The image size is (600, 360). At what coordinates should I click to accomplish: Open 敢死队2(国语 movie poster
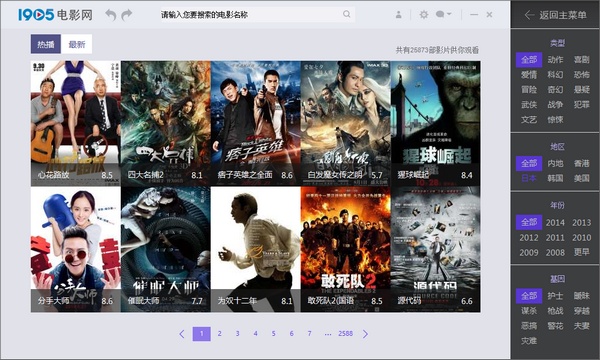(x=346, y=249)
